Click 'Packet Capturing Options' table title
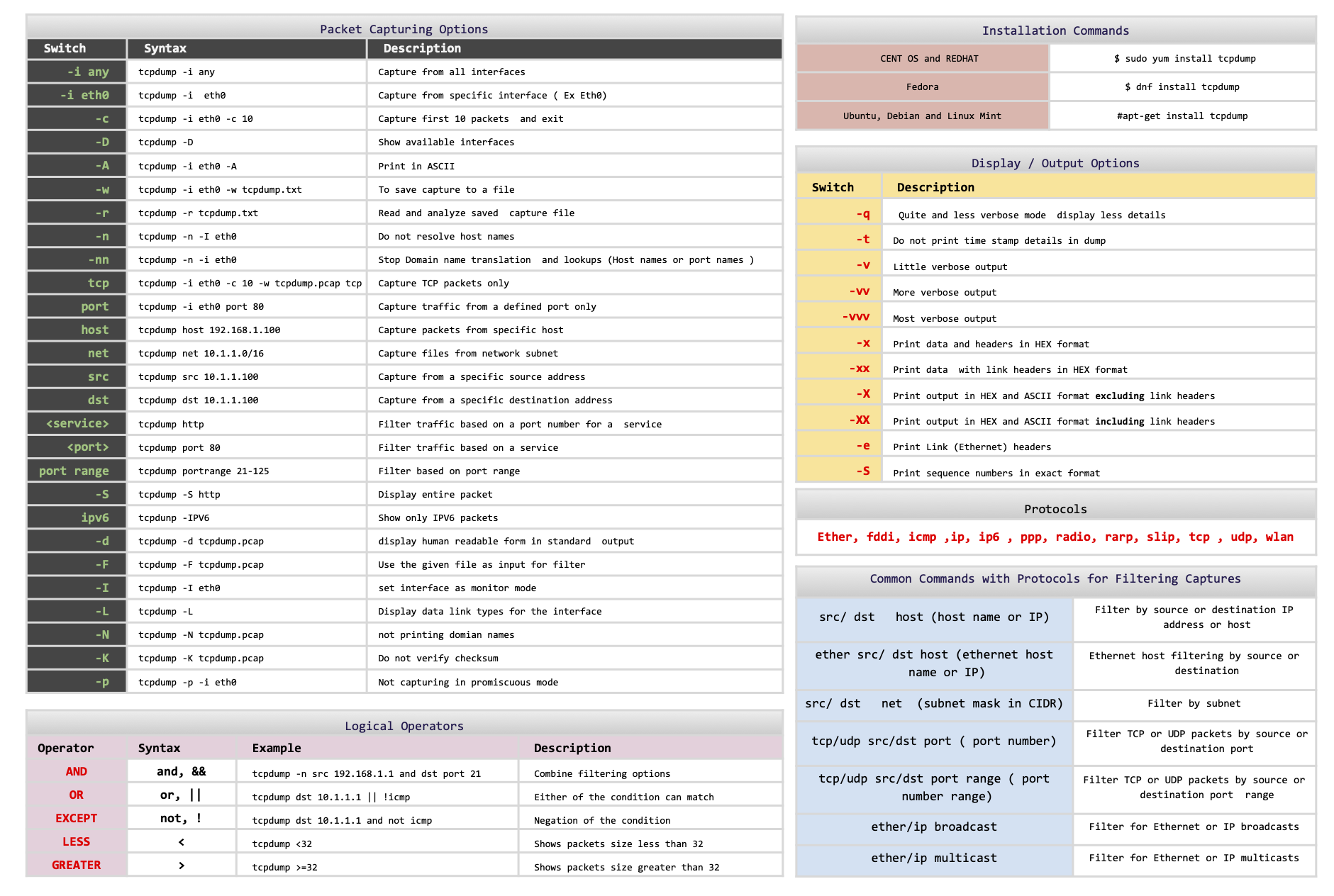Image resolution: width=1334 pixels, height=896 pixels. 404,29
